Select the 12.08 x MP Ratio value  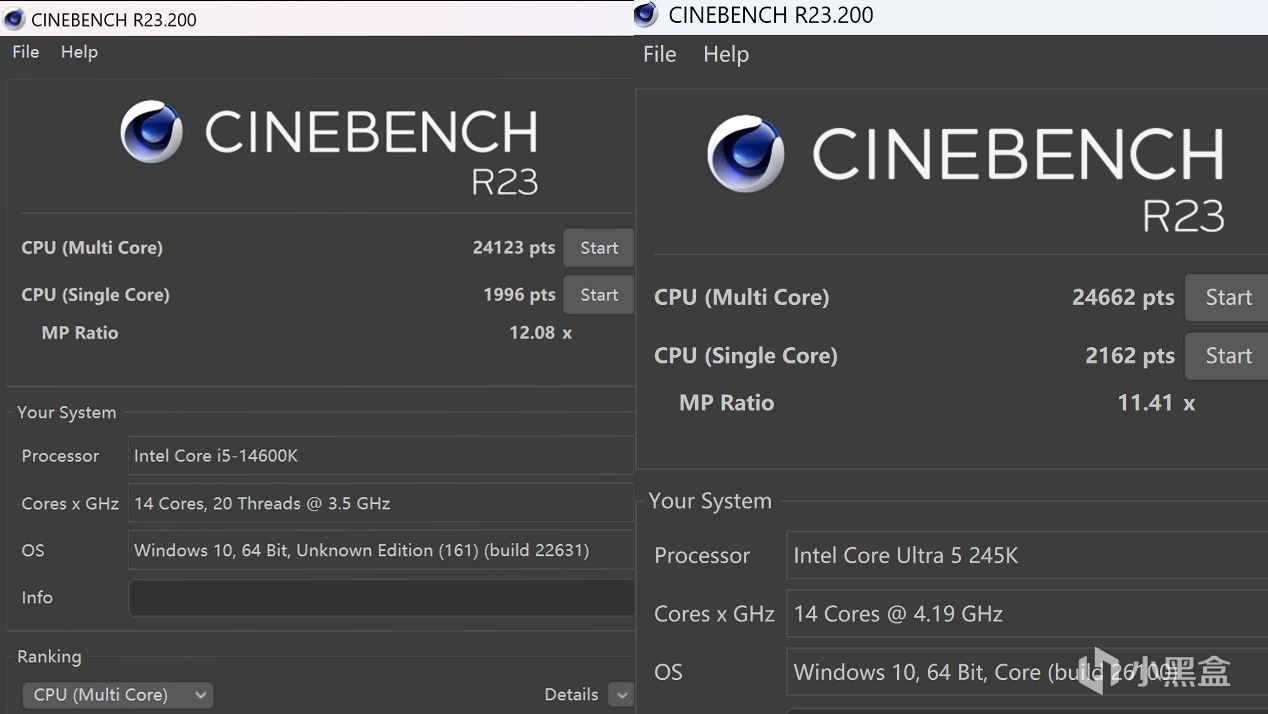540,333
